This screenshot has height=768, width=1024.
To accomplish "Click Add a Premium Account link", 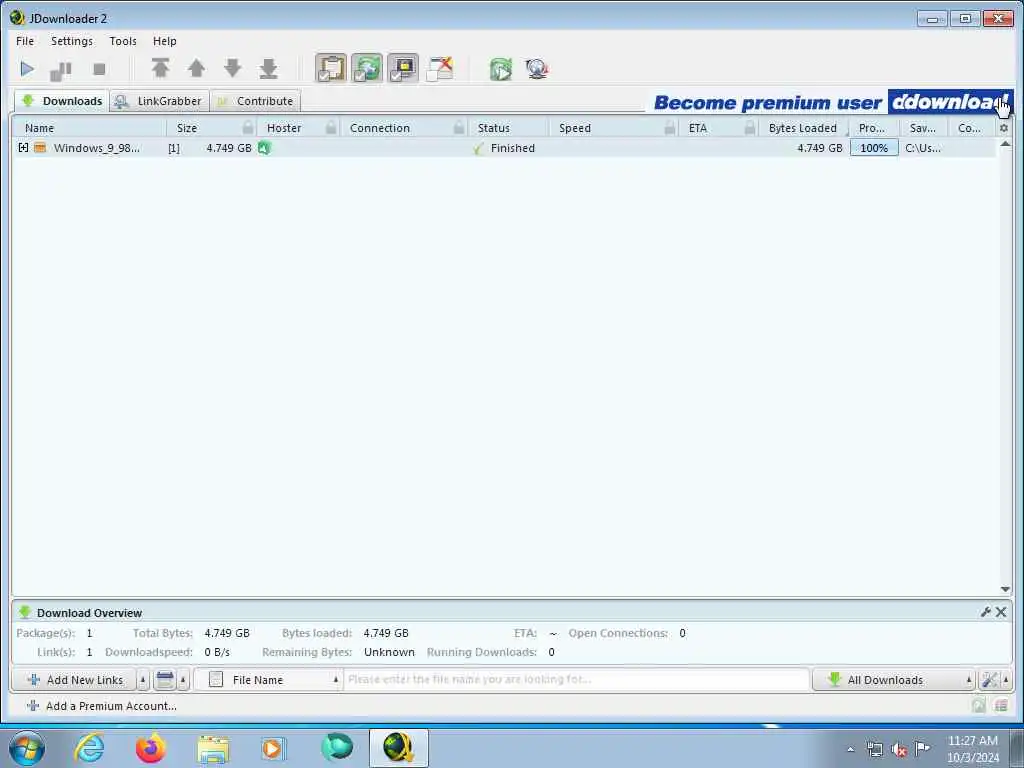I will (x=102, y=706).
